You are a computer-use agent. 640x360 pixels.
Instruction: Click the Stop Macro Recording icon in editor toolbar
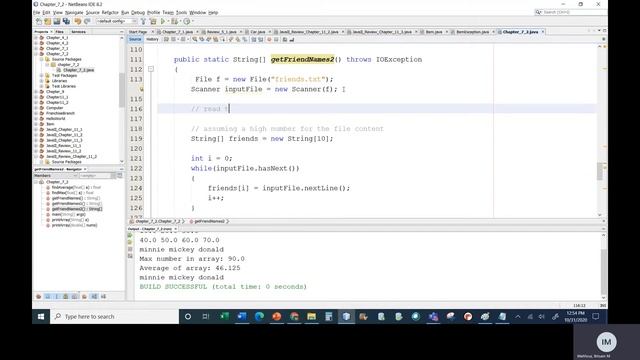[276, 40]
